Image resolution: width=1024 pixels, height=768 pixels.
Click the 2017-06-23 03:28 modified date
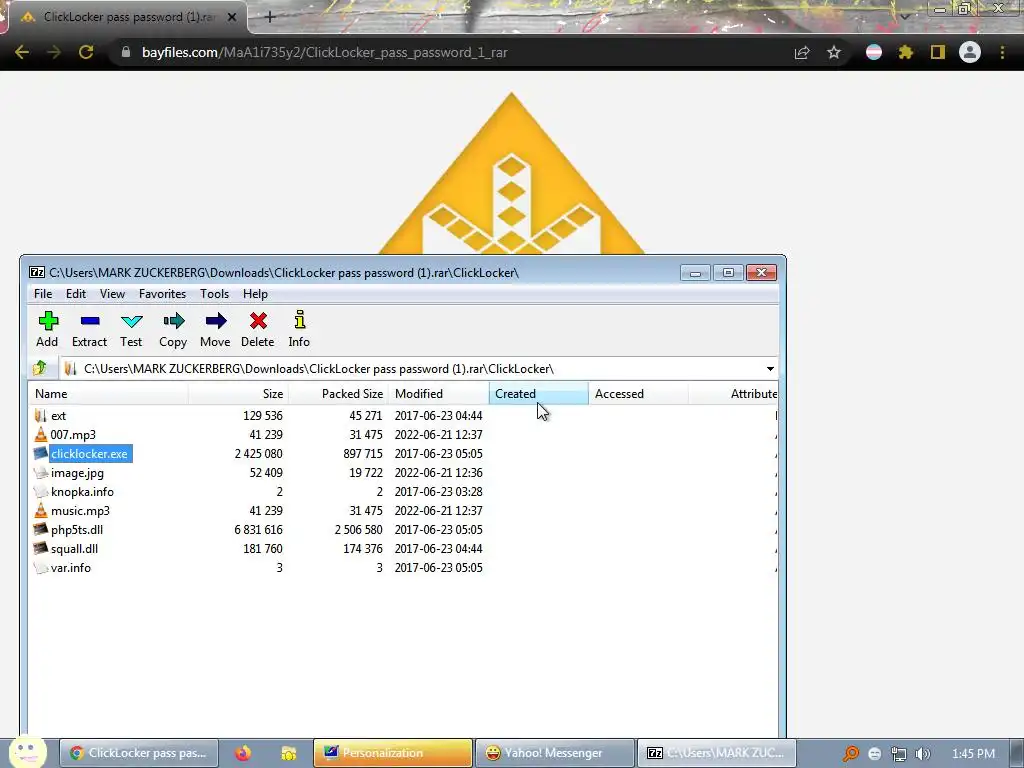click(438, 492)
